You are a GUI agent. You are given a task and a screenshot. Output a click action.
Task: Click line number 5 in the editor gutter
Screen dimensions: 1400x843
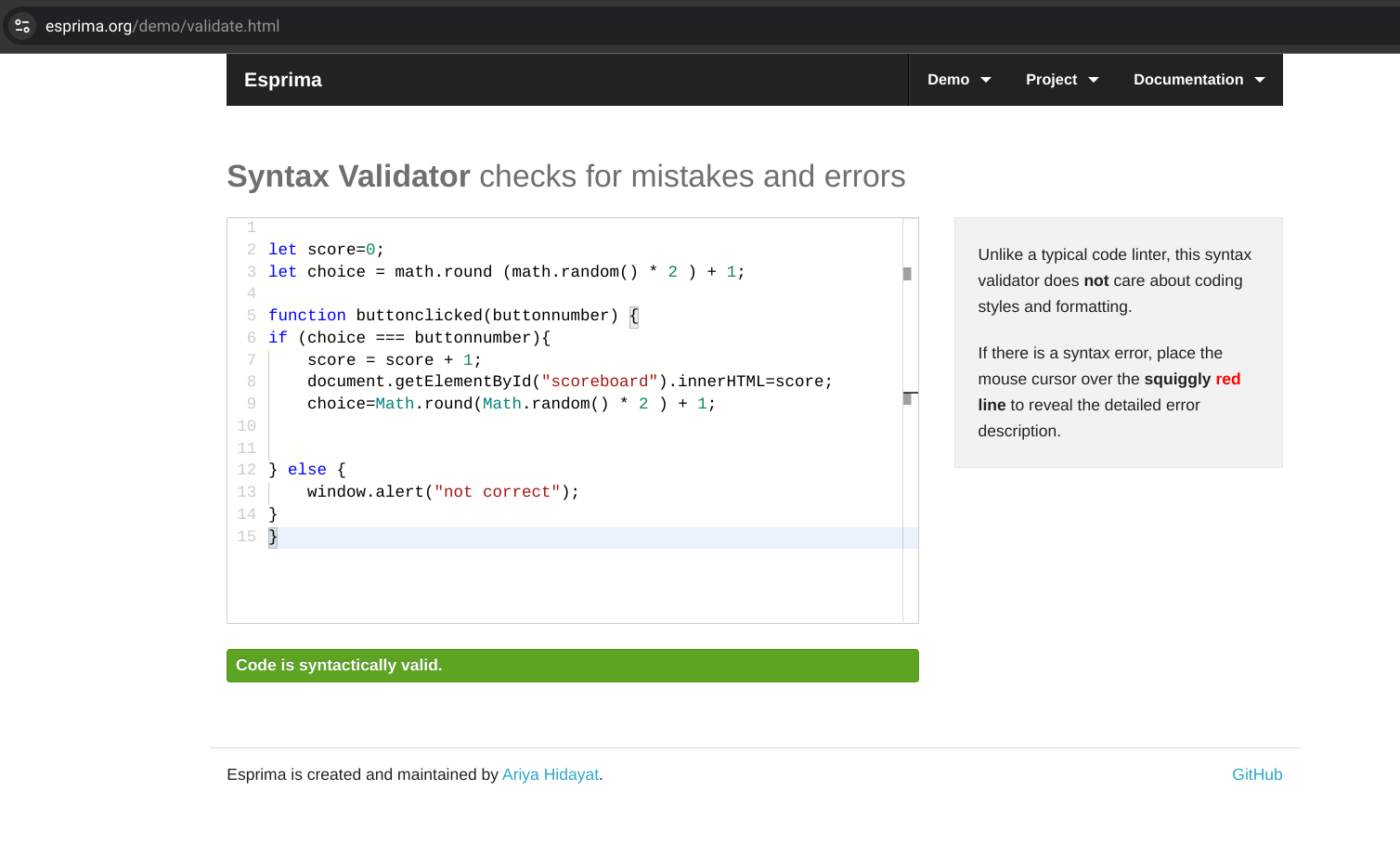pyautogui.click(x=251, y=316)
